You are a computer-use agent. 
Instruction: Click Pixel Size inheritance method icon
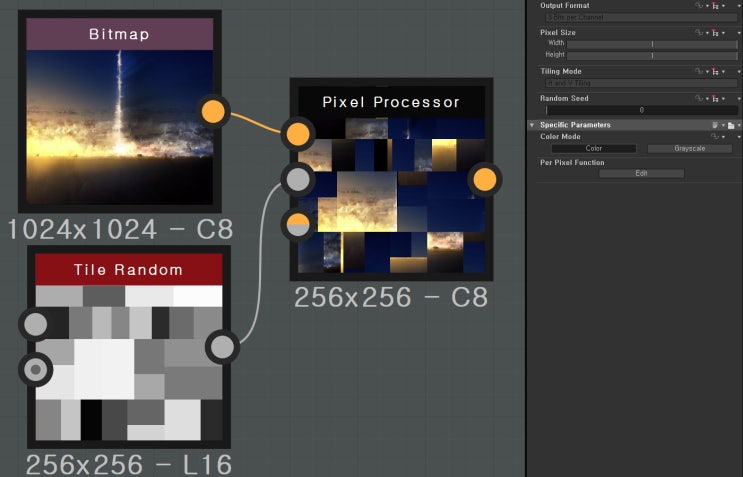tap(715, 33)
